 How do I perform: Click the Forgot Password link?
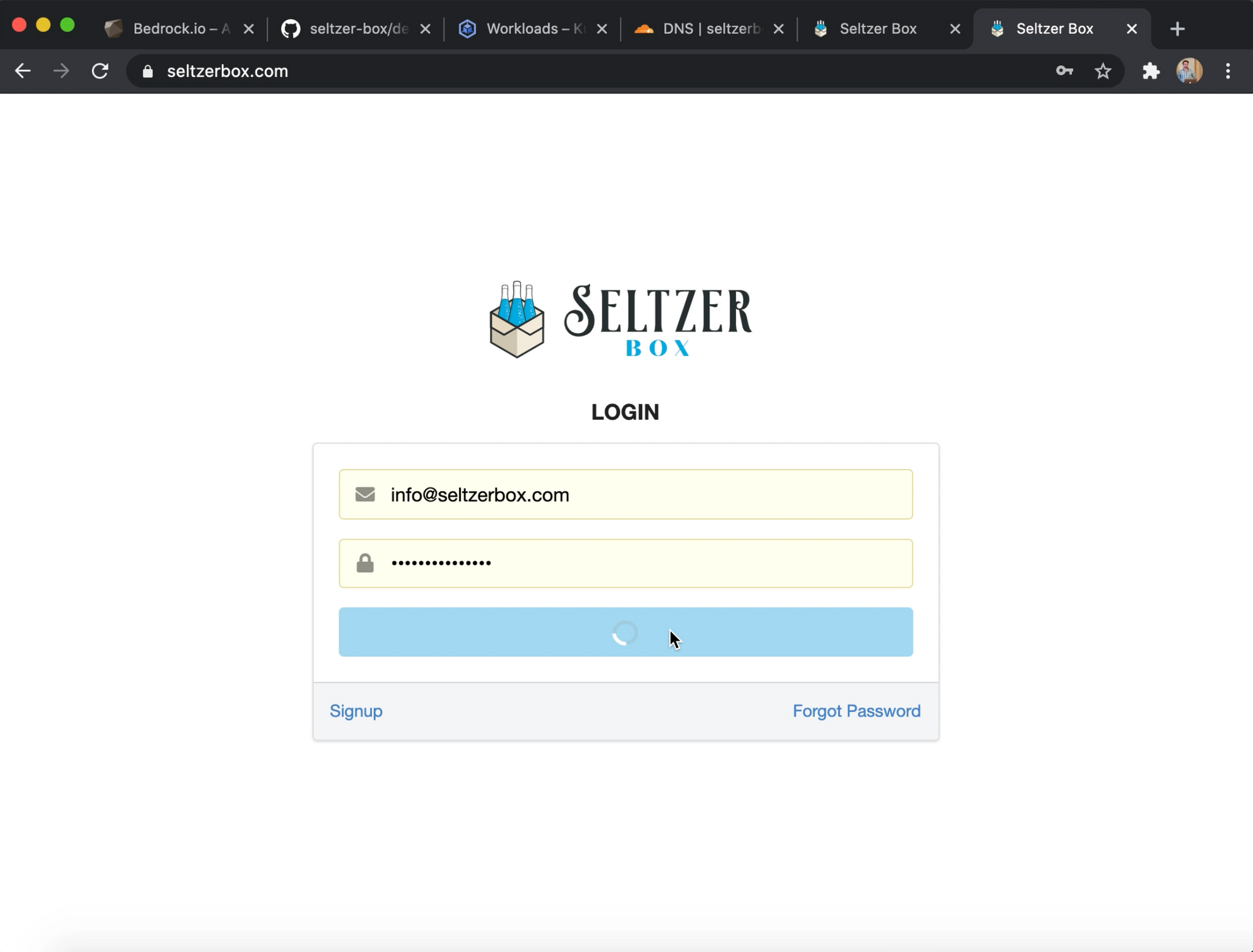[856, 711]
